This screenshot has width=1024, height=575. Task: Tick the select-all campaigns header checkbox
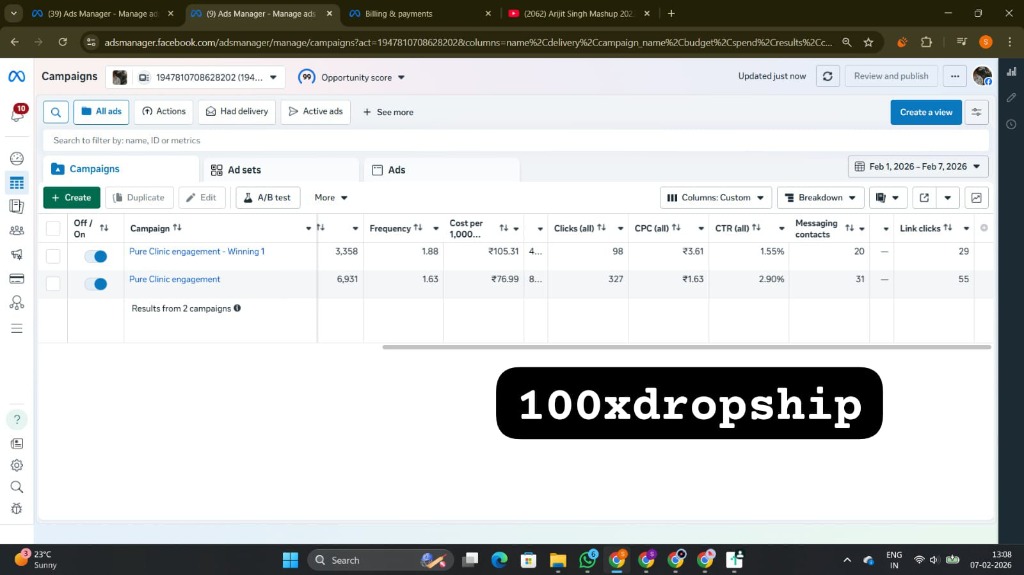coord(53,228)
